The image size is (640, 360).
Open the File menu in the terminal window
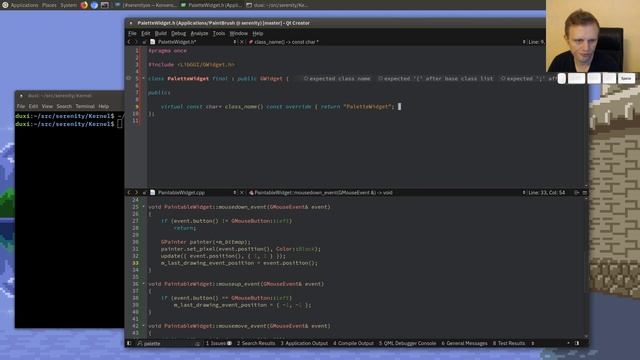pos(20,106)
